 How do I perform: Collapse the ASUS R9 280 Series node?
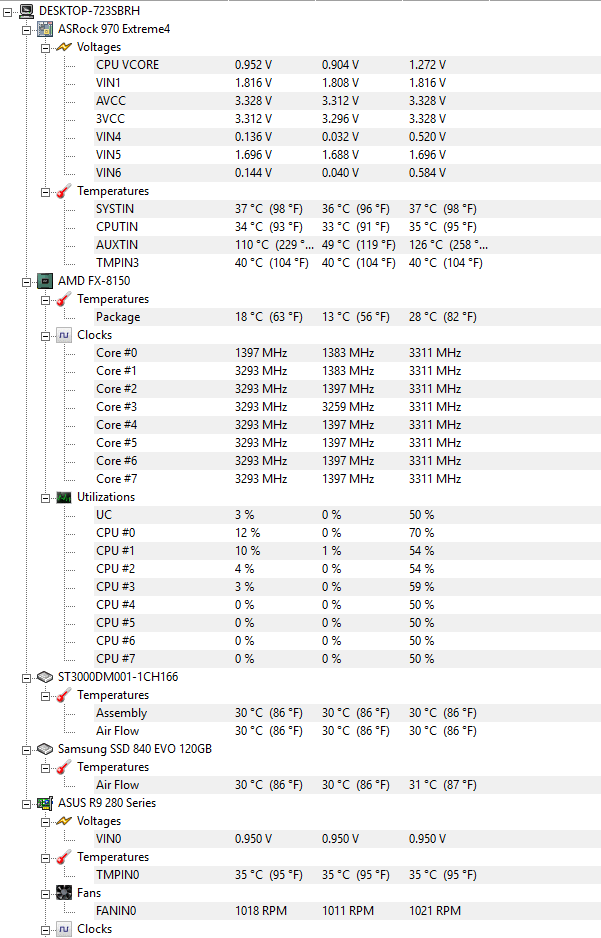[26, 803]
